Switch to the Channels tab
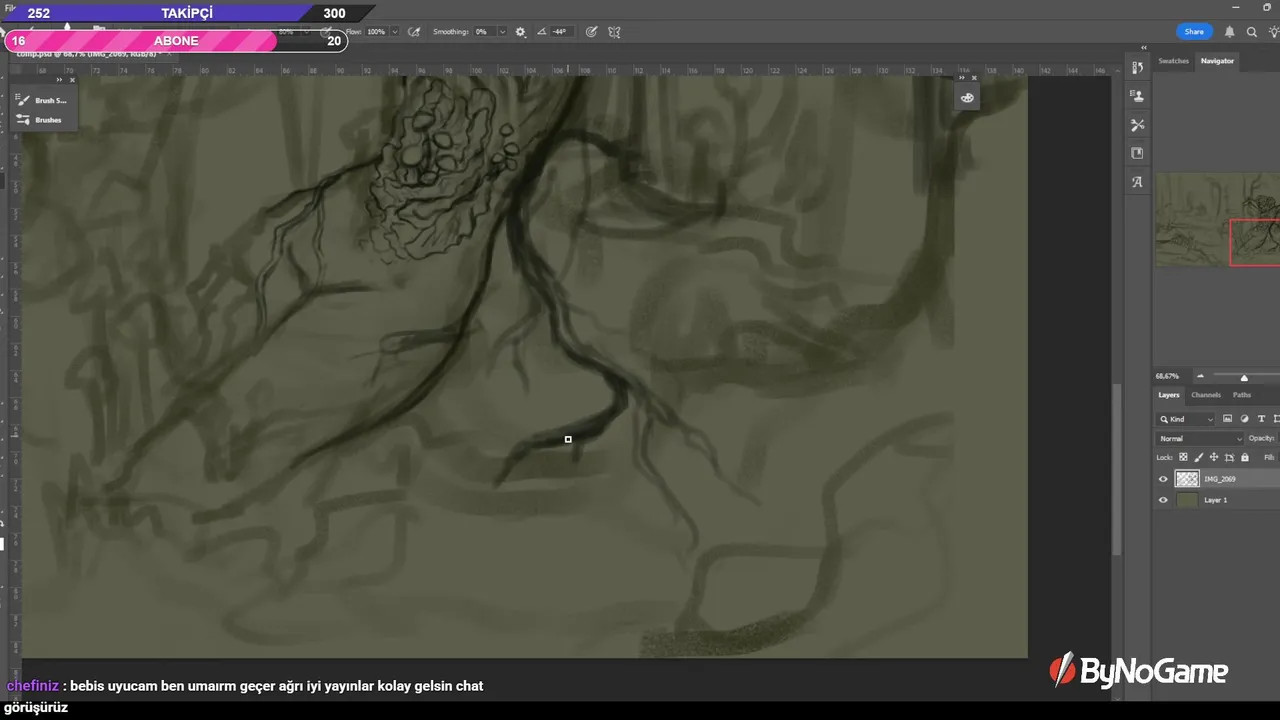 pos(1206,395)
